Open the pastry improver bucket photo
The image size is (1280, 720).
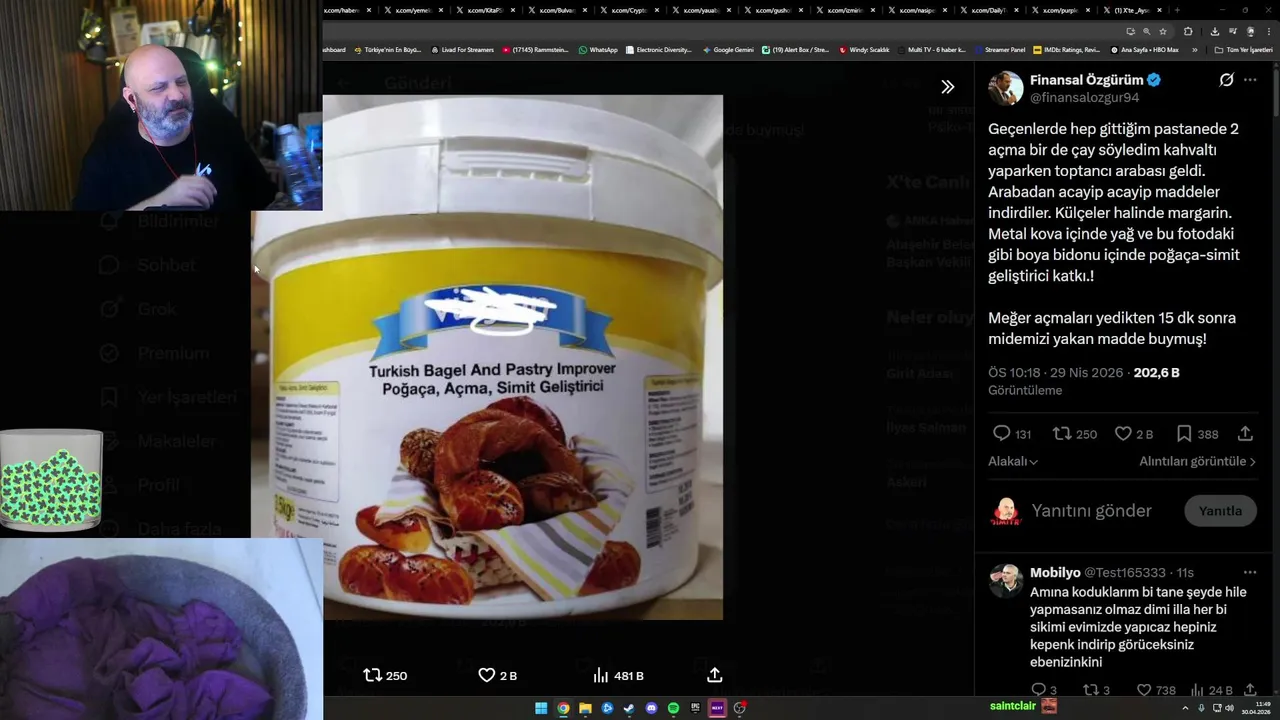click(x=487, y=357)
